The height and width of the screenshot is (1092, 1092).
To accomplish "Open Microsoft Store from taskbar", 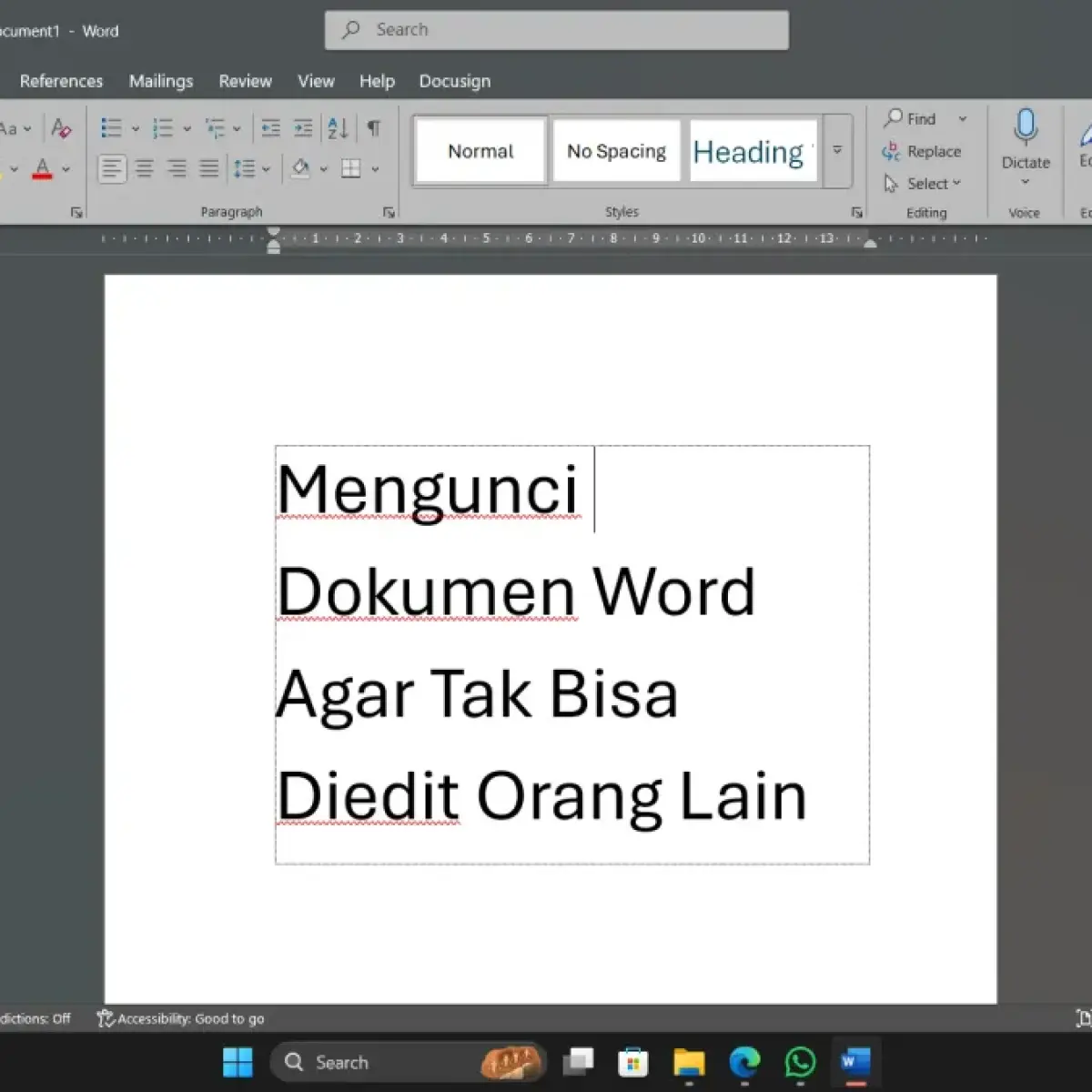I will point(632,1062).
